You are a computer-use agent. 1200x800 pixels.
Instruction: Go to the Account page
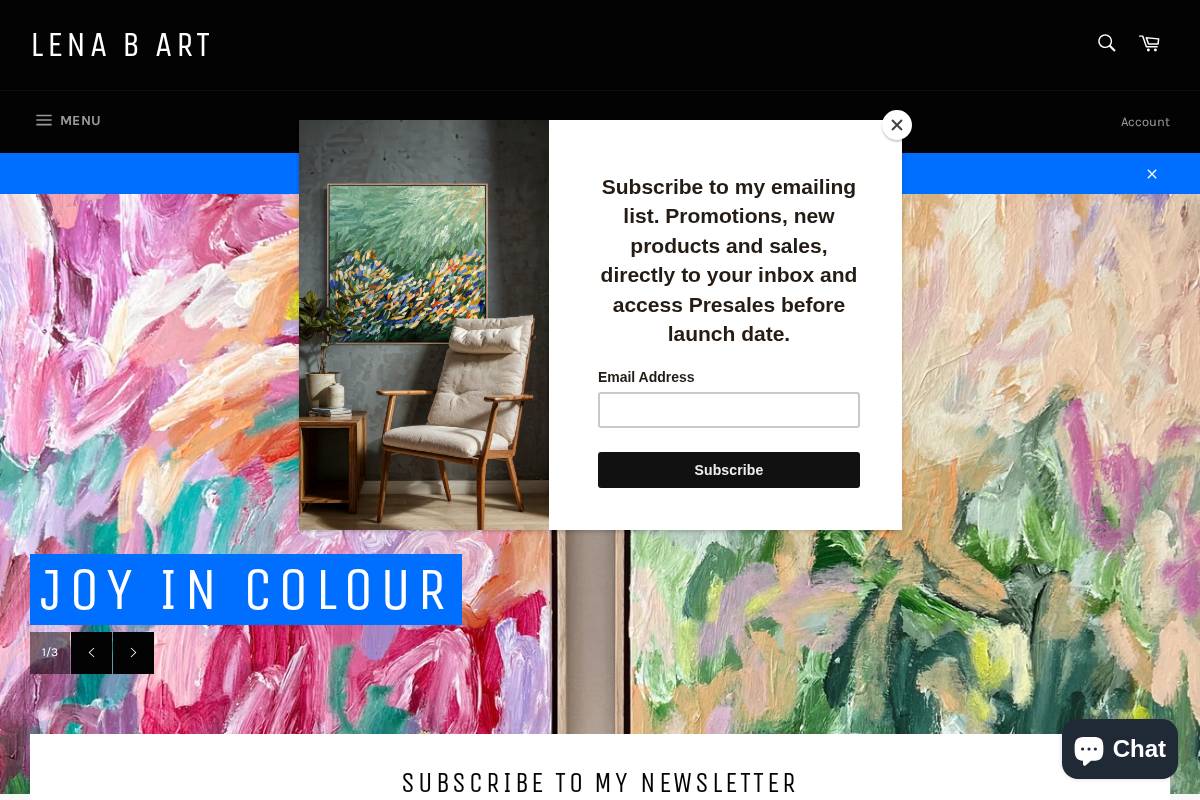click(x=1145, y=122)
